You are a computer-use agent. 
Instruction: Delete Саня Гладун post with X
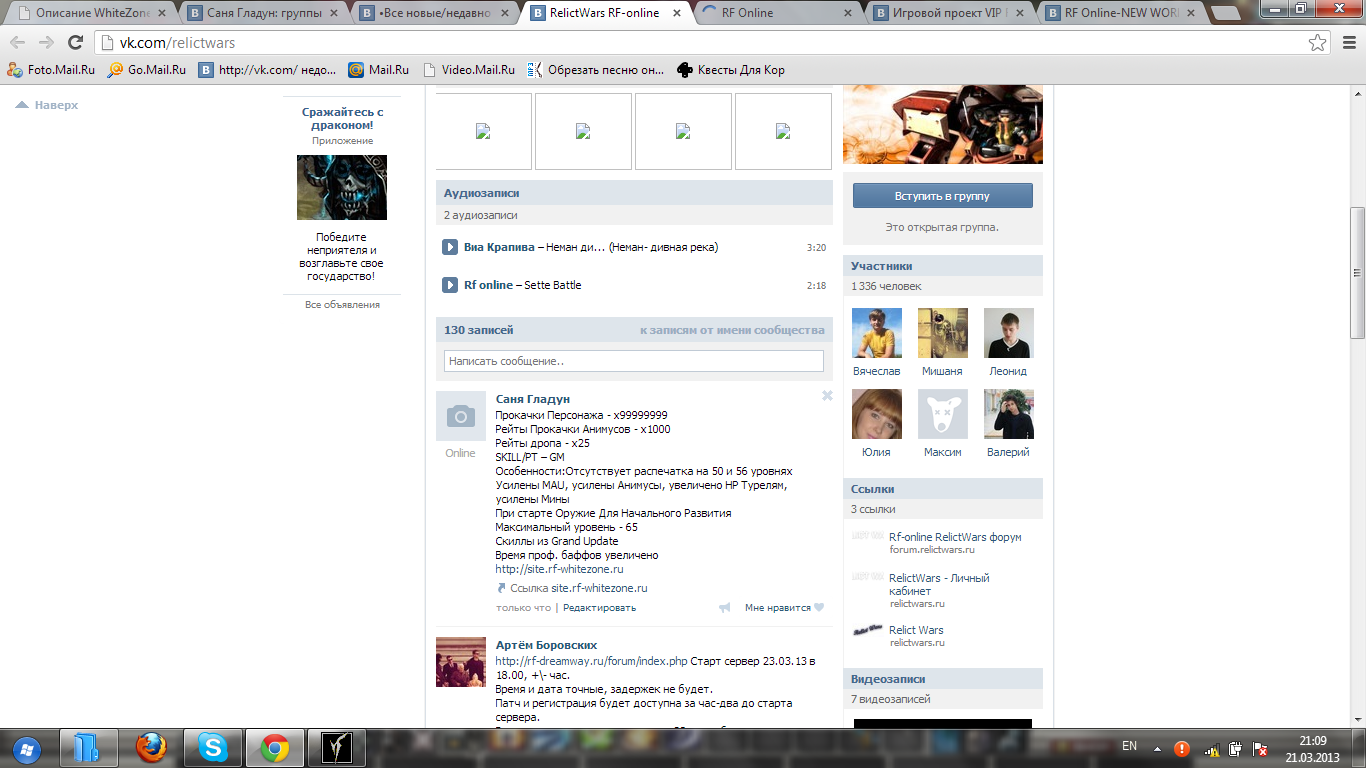pyautogui.click(x=827, y=396)
